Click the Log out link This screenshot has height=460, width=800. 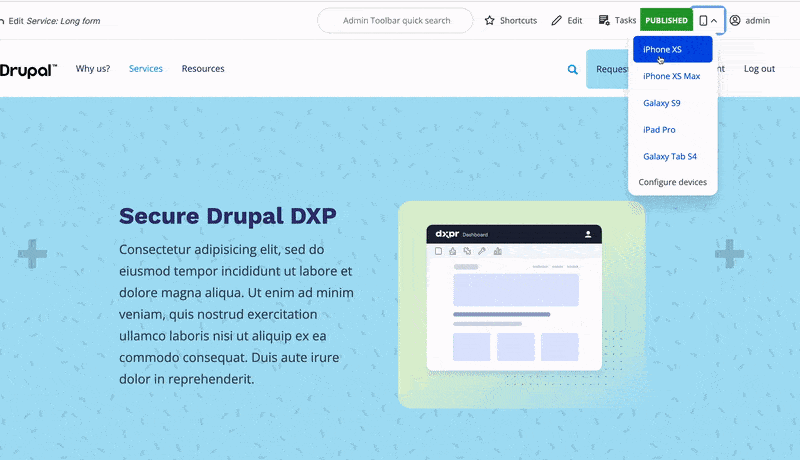759,69
